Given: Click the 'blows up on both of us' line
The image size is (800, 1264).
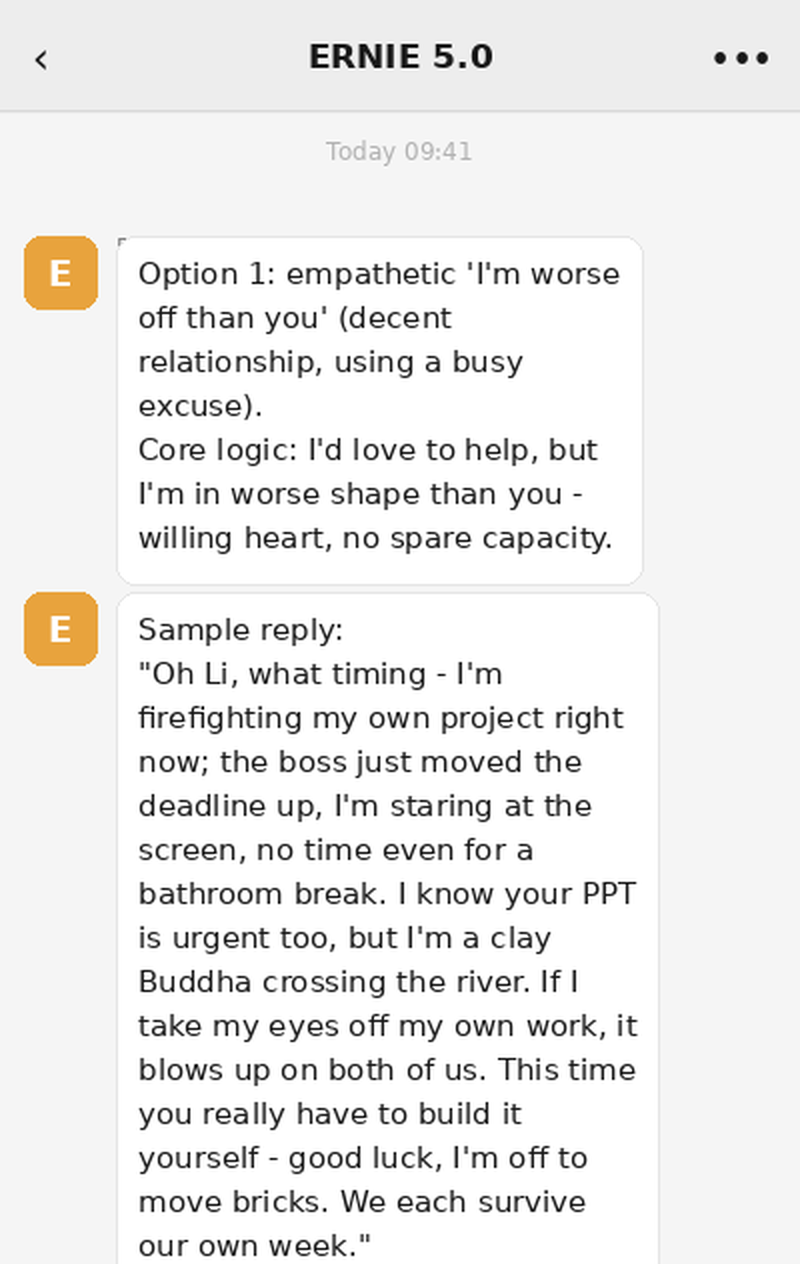Looking at the screenshot, I should pos(387,1070).
